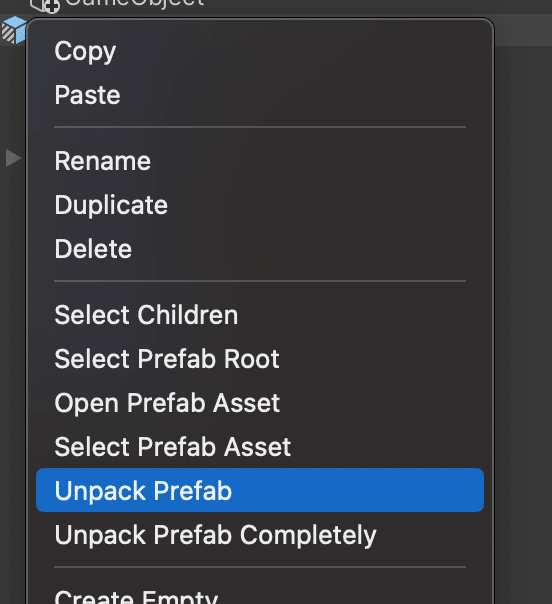552x604 pixels.
Task: Click the blue prefab cube icon
Action: 14,30
